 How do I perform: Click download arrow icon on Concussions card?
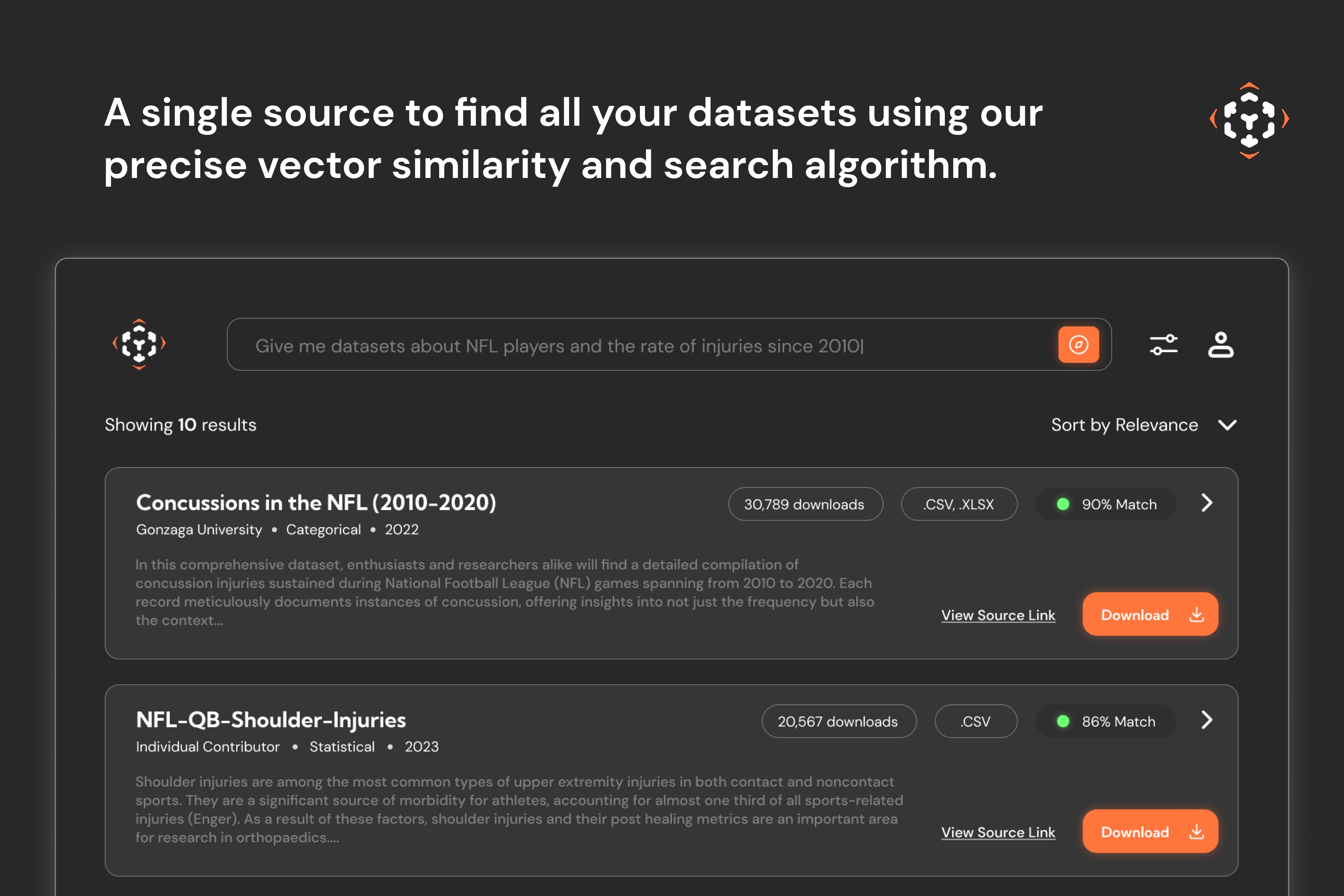(x=1197, y=615)
